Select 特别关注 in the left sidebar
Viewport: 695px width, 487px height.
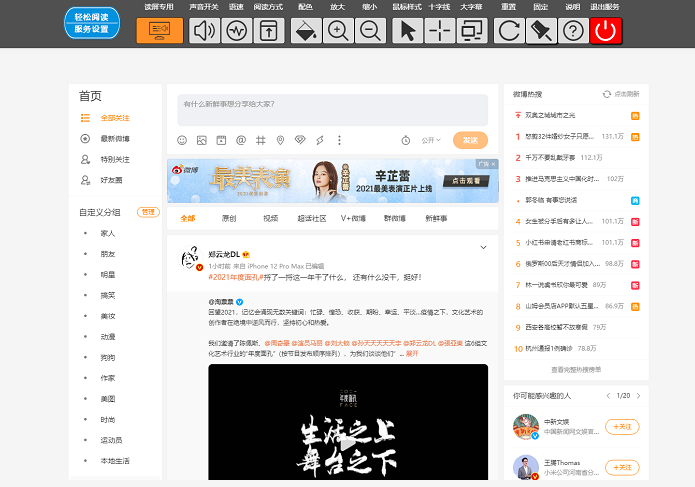coord(115,160)
